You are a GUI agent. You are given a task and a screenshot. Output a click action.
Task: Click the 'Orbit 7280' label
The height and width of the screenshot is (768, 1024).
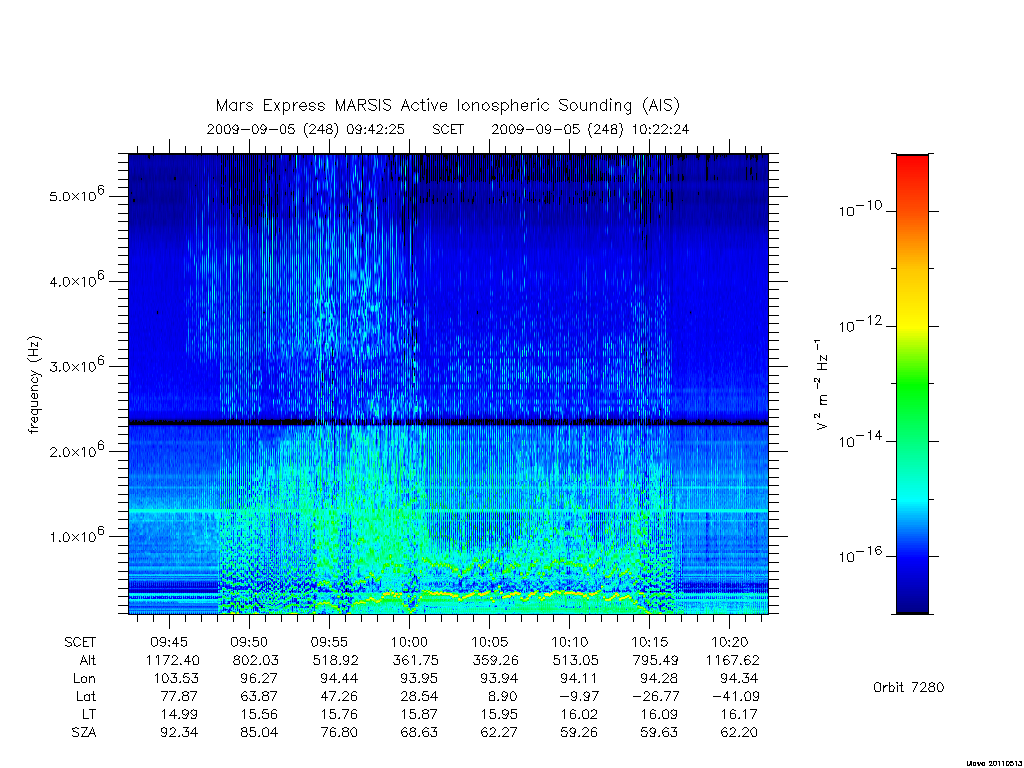pos(908,687)
